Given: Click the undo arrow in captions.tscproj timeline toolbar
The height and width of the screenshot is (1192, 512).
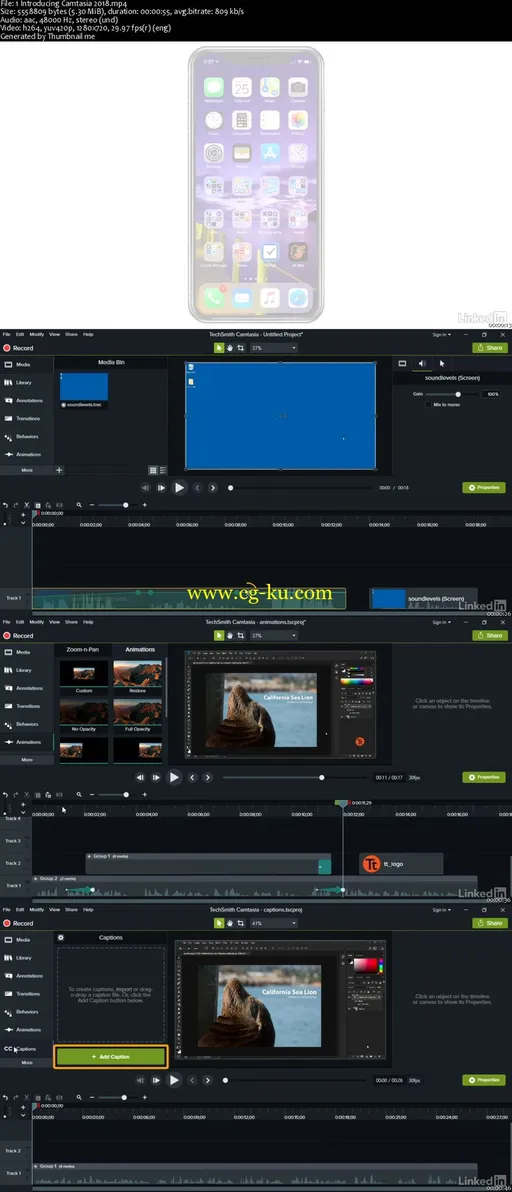Looking at the screenshot, I should pos(5,1097).
